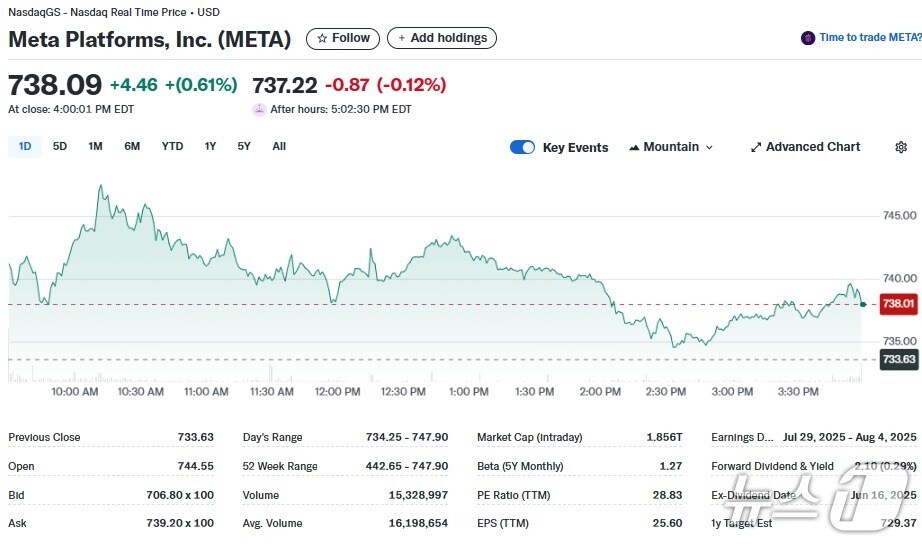
Task: Show the All time chart range
Action: [279, 146]
